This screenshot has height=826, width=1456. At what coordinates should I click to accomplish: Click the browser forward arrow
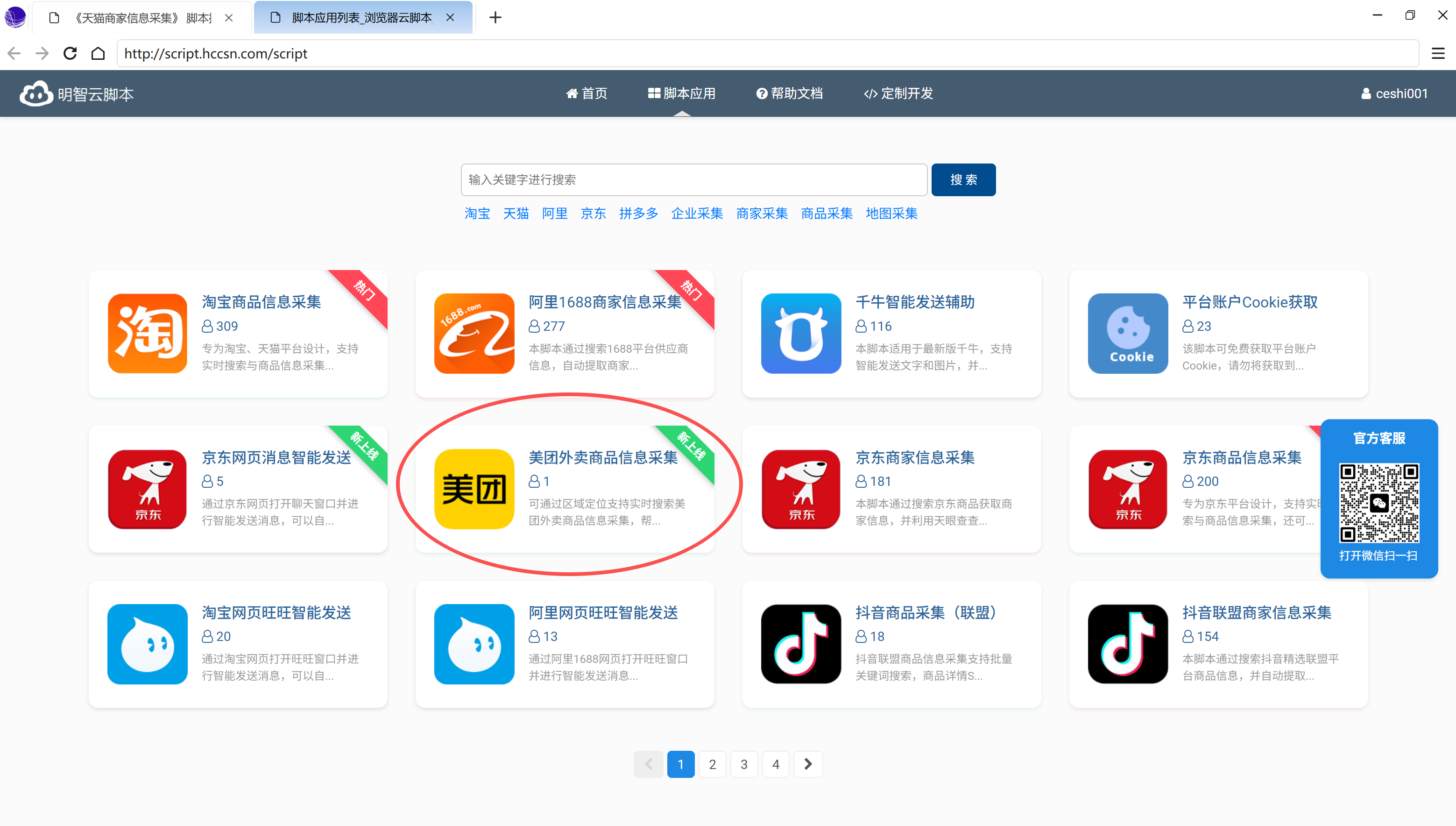(x=42, y=53)
